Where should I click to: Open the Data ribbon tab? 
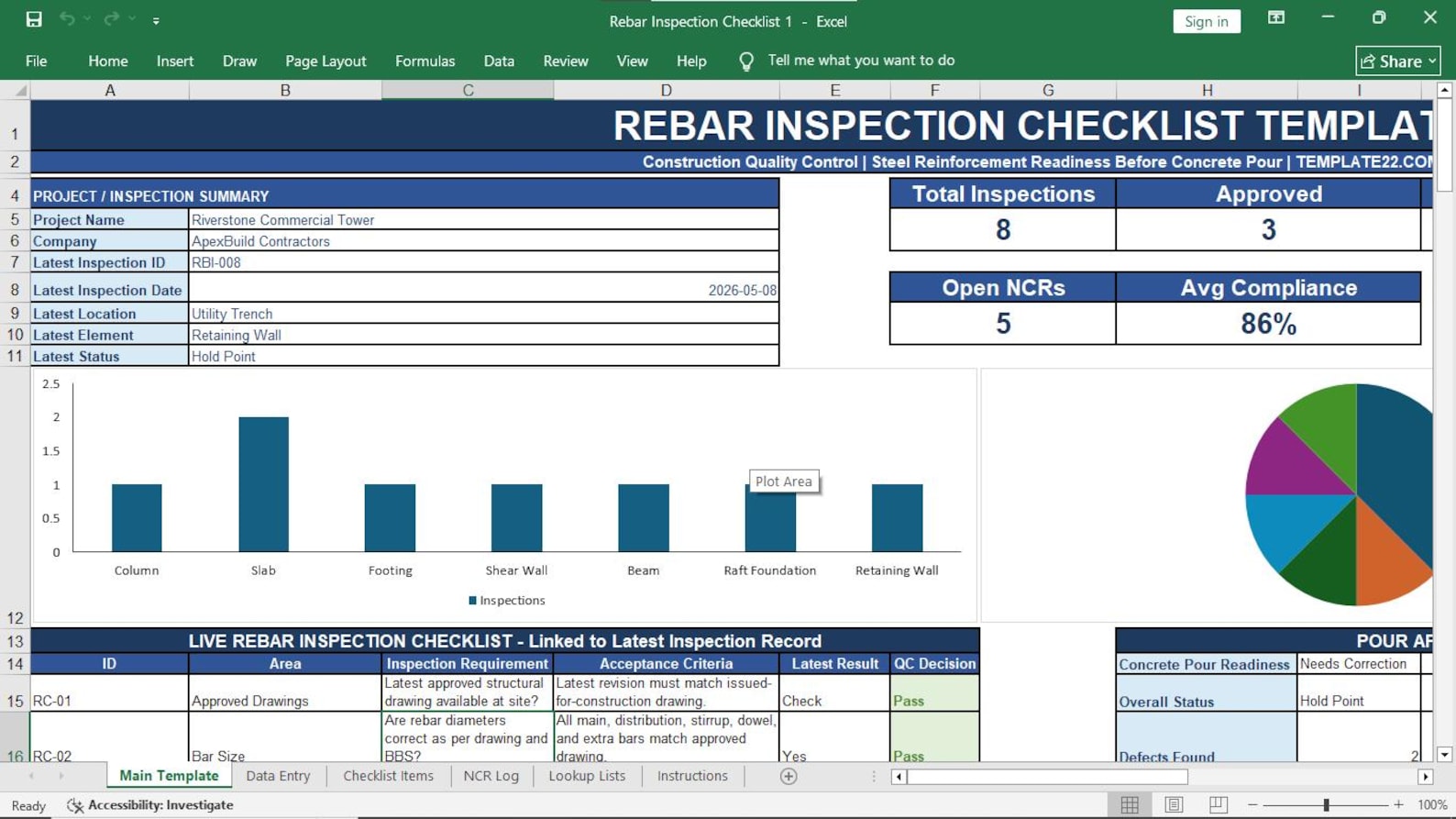pyautogui.click(x=499, y=61)
